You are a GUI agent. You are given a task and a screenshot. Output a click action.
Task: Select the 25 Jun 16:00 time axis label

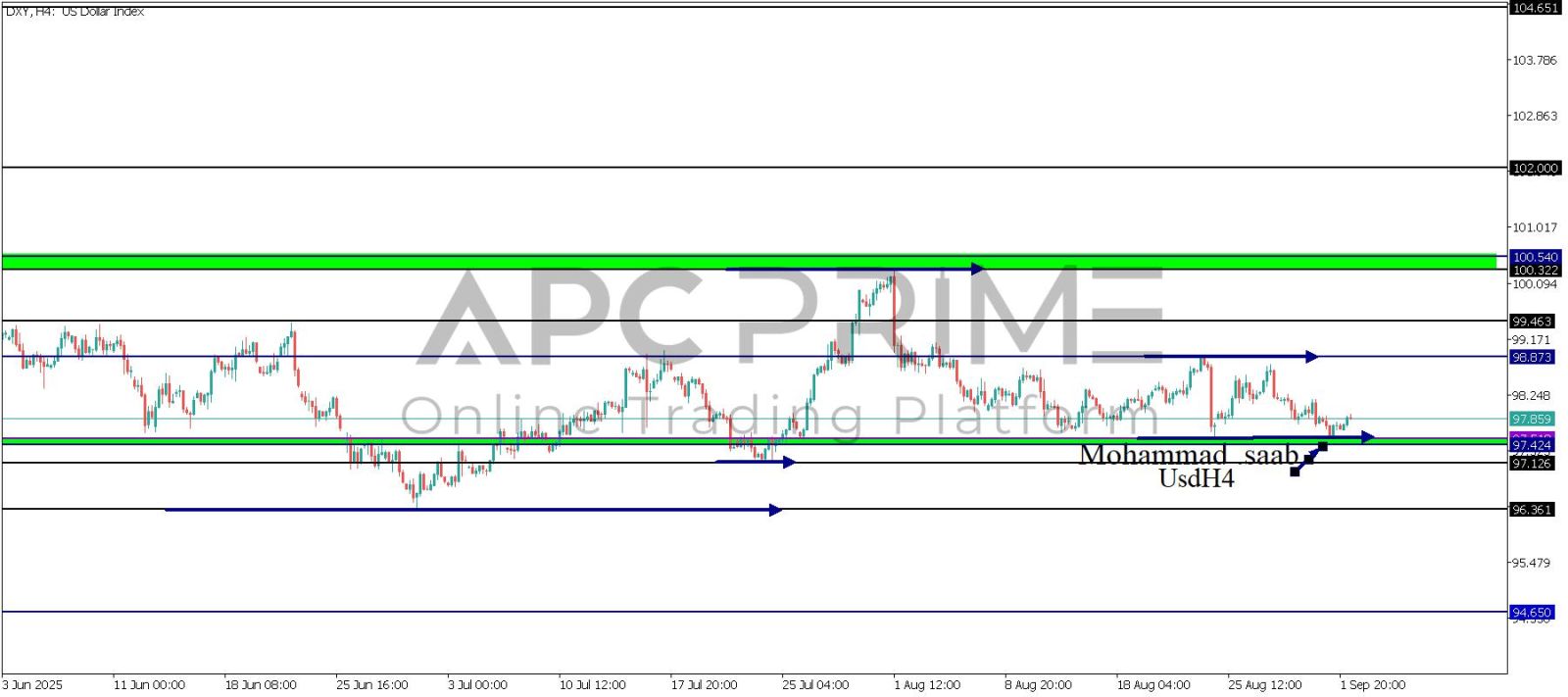(371, 684)
